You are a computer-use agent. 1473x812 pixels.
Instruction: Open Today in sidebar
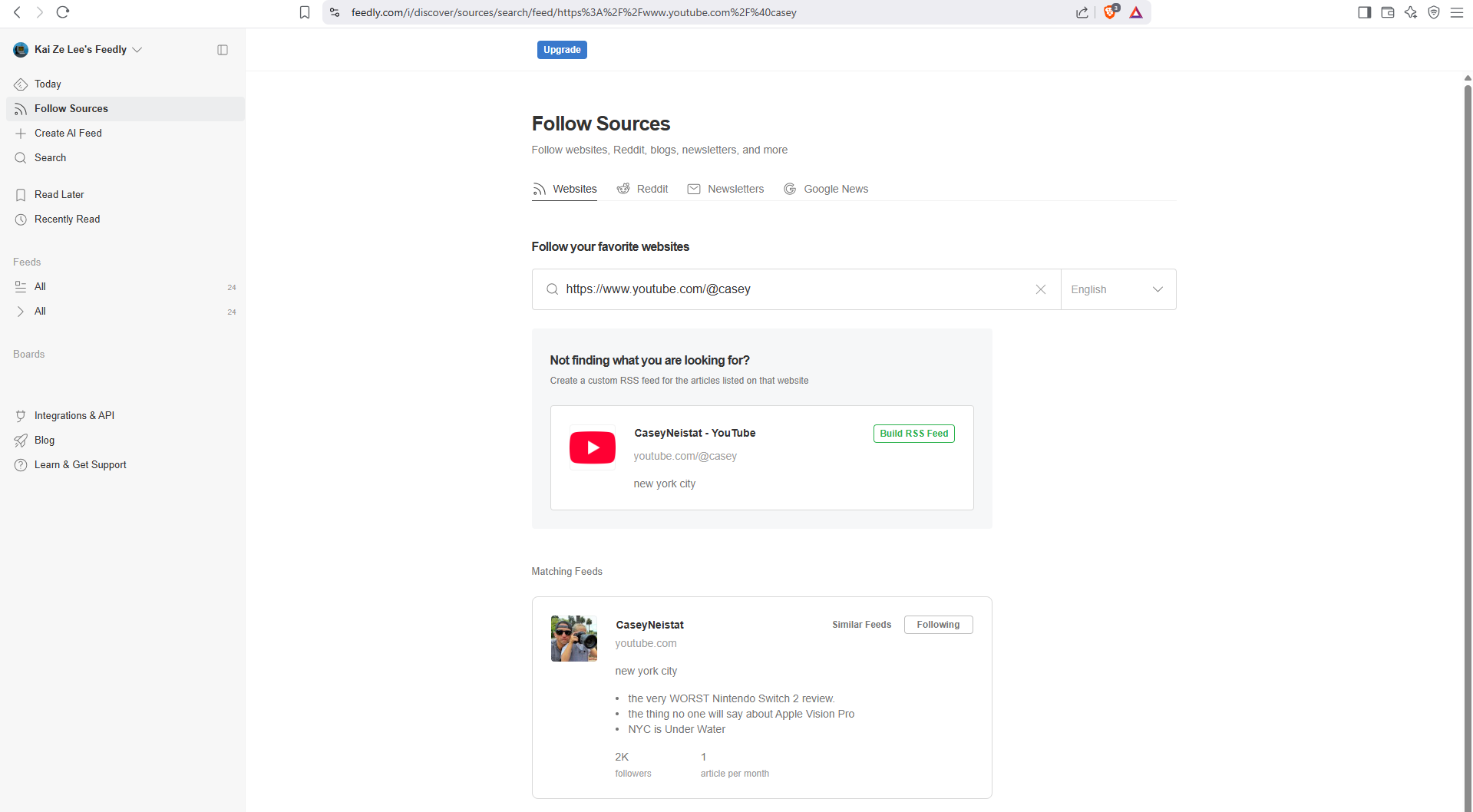(125, 84)
